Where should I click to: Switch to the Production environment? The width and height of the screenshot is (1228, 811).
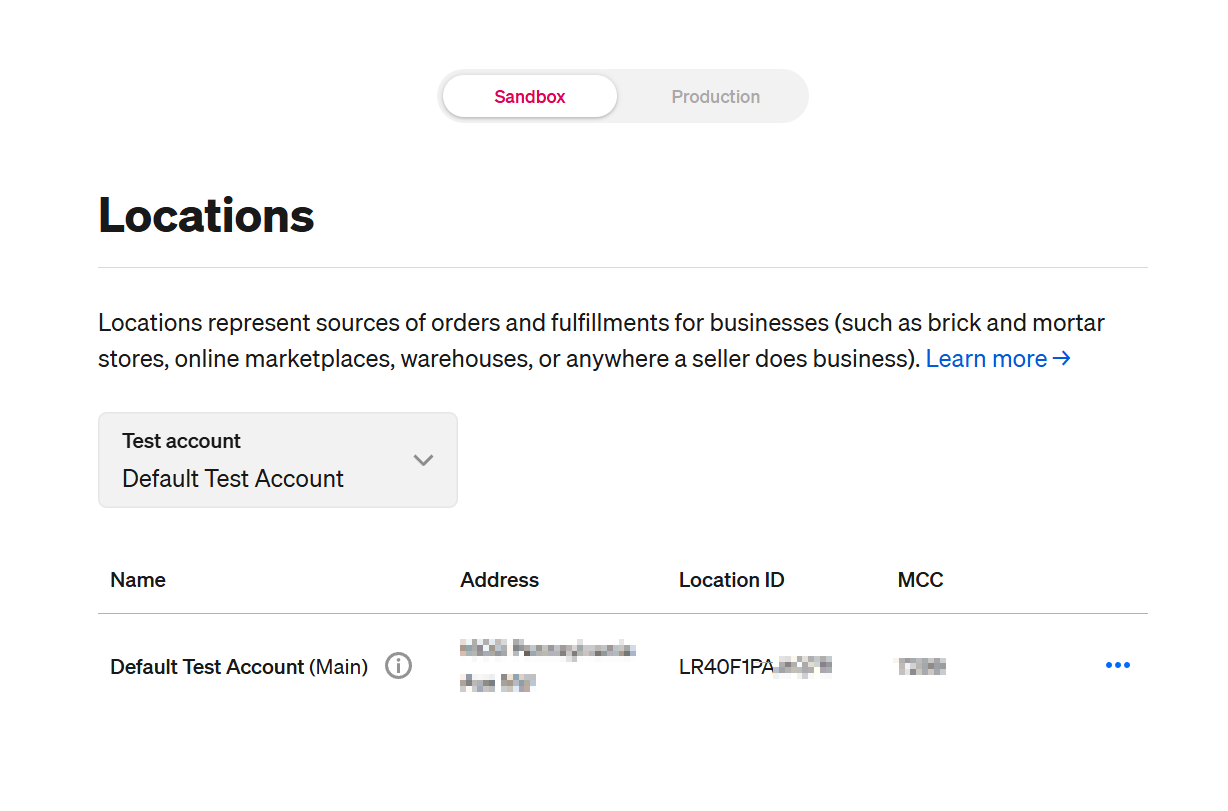click(715, 97)
